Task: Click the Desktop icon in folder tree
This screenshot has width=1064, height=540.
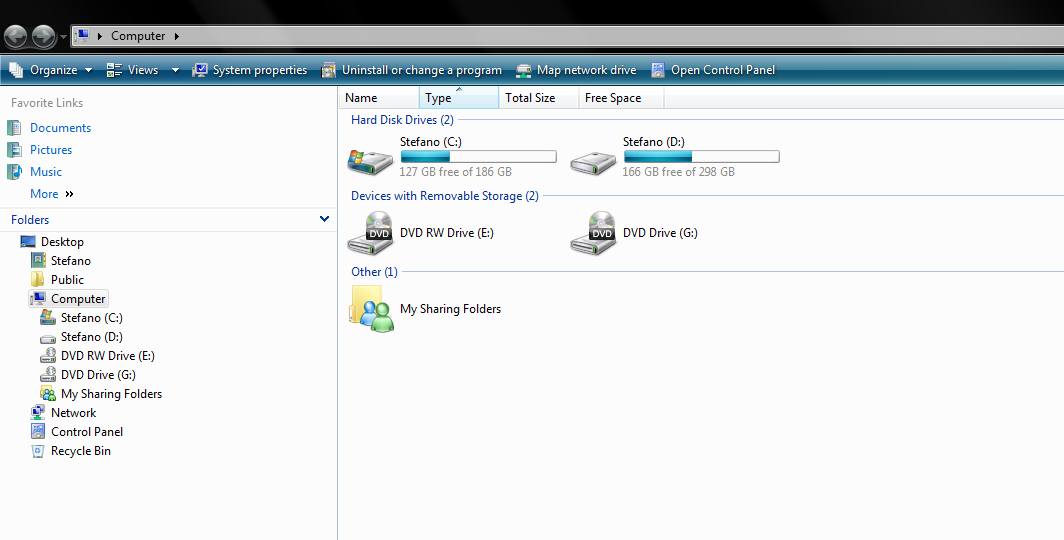Action: click(28, 242)
